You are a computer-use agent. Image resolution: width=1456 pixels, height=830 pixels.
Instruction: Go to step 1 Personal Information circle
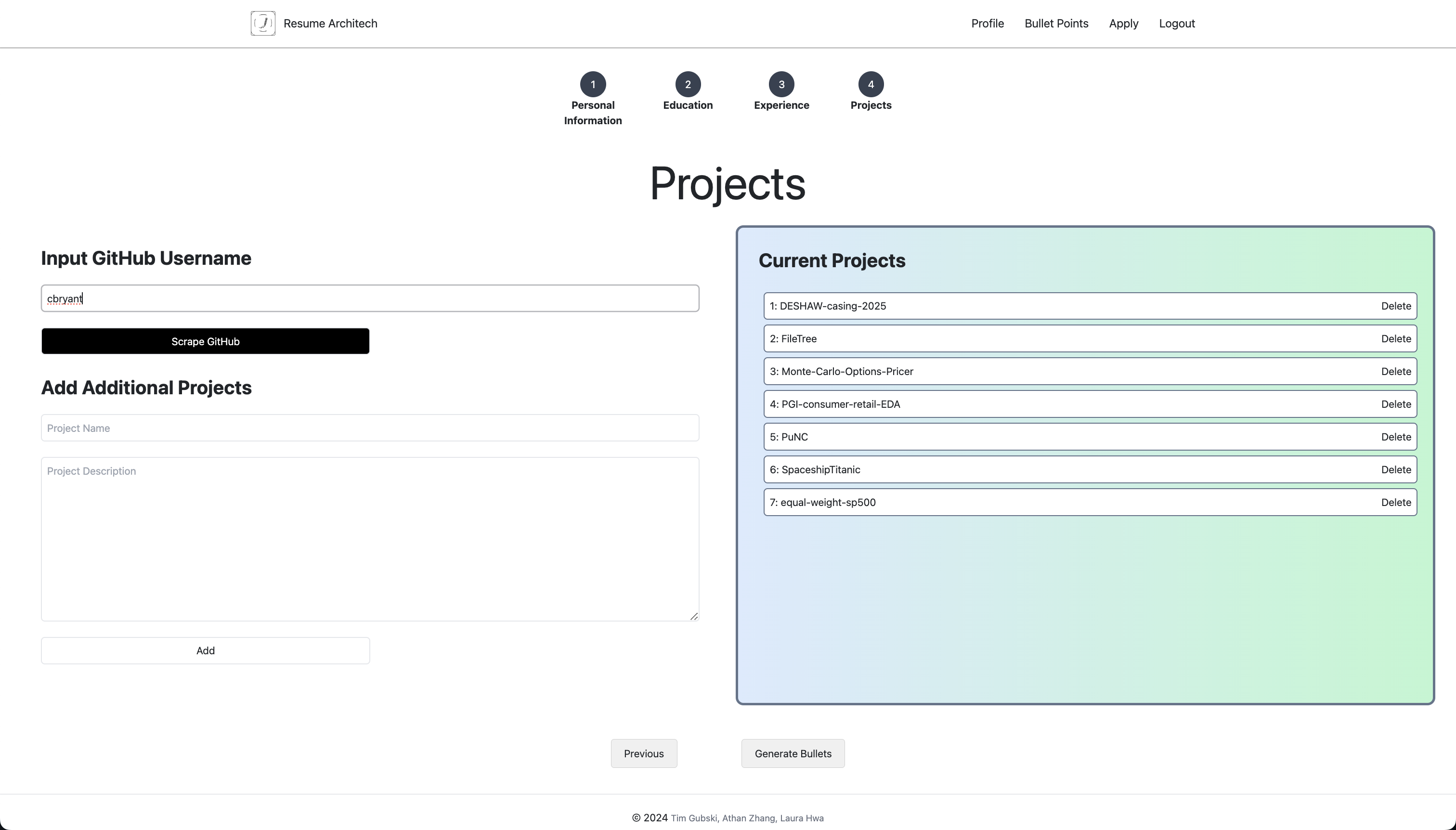(593, 84)
